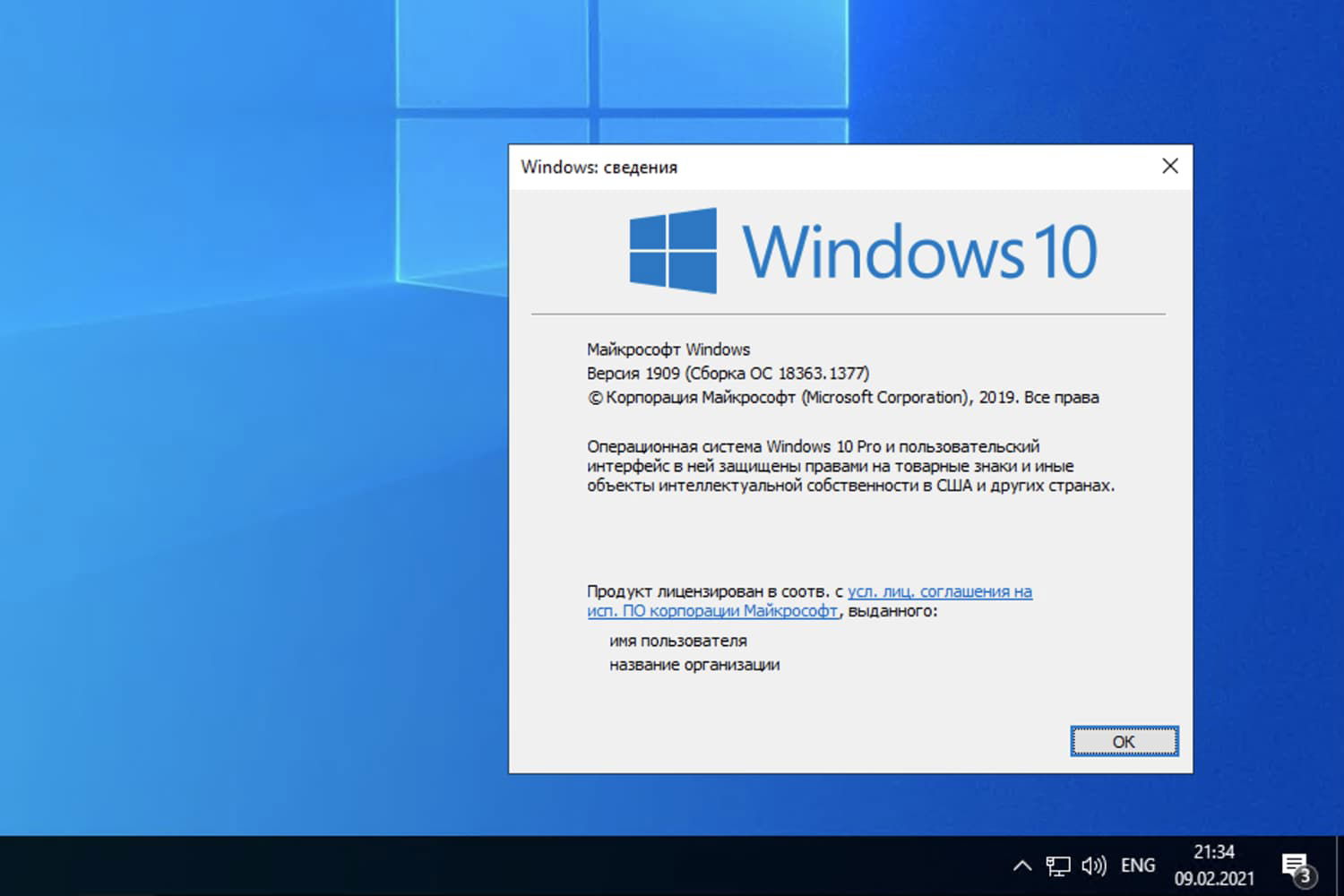Screen dimensions: 1344x896
Task: Close the Windows: сведения dialog
Action: pos(1170,166)
